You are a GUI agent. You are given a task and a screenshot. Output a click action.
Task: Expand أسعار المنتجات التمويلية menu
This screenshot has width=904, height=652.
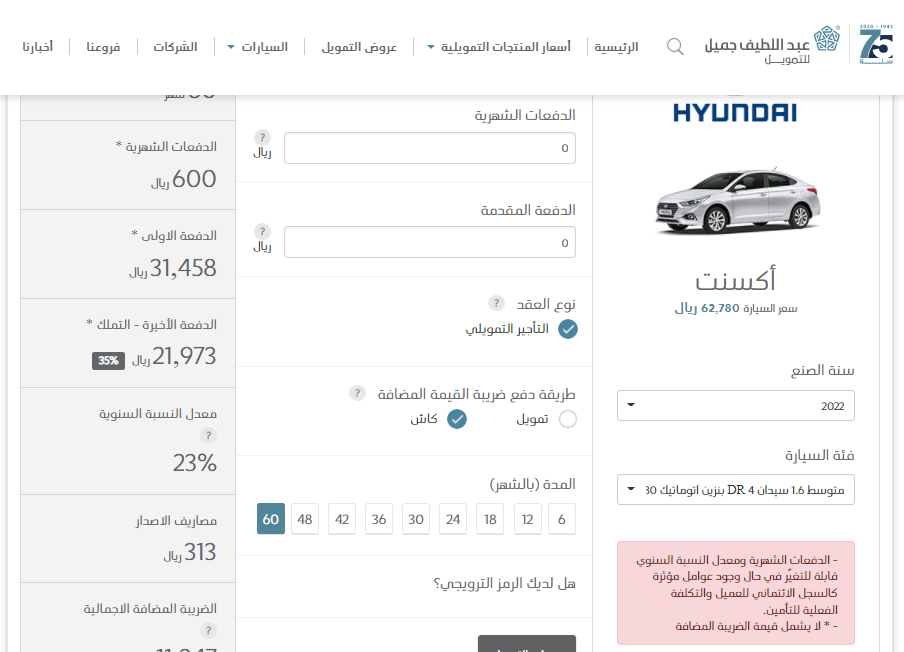pos(499,47)
